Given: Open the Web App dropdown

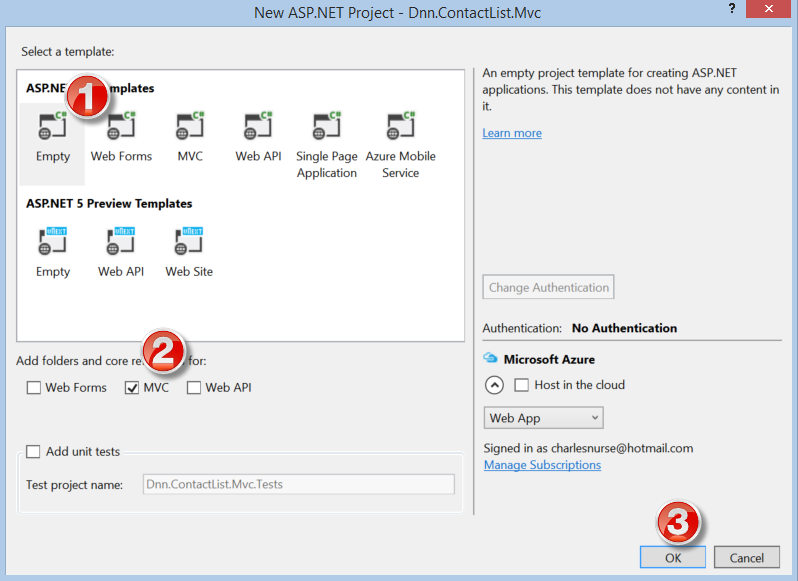Looking at the screenshot, I should coord(543,418).
